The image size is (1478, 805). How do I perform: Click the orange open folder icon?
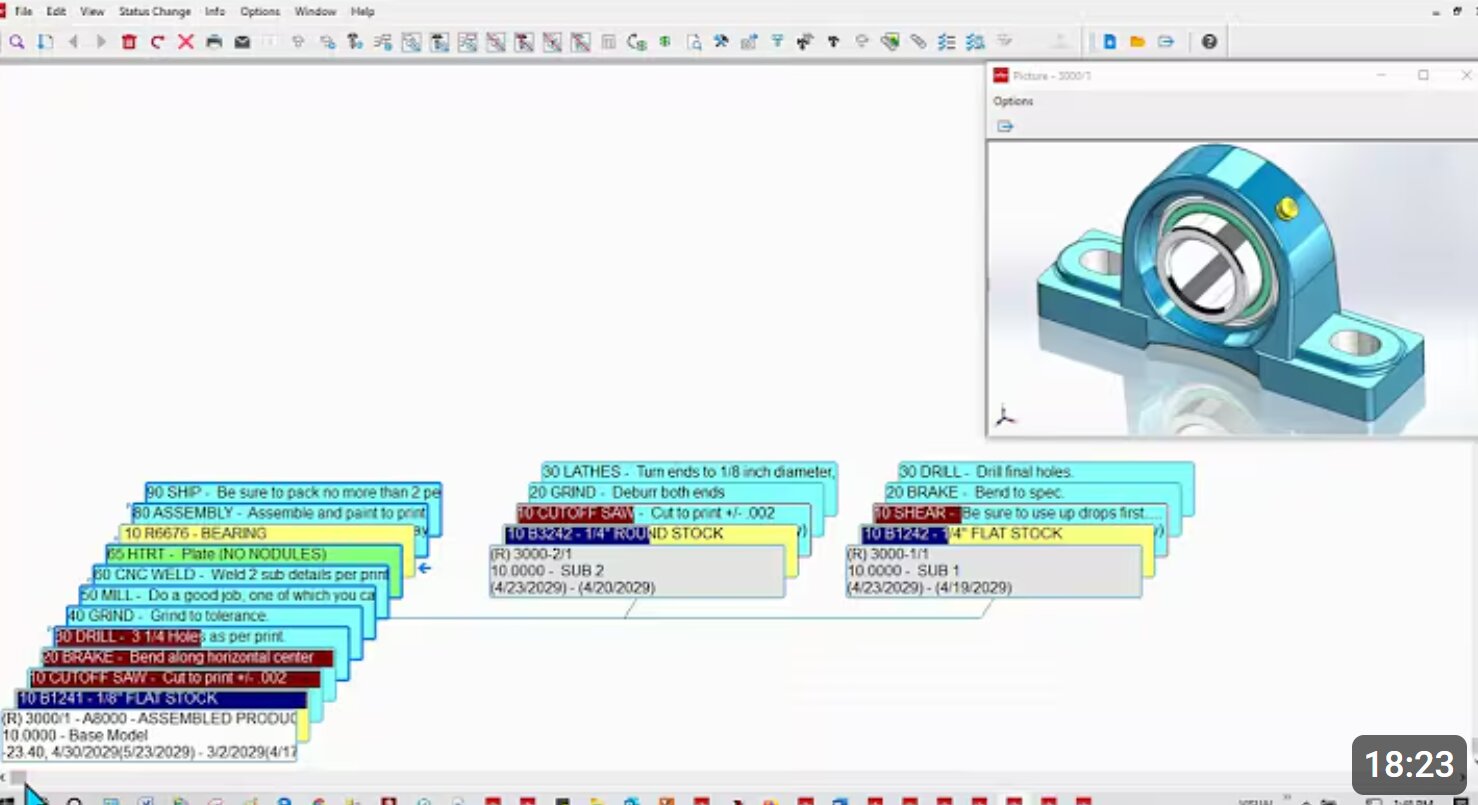pyautogui.click(x=1137, y=42)
